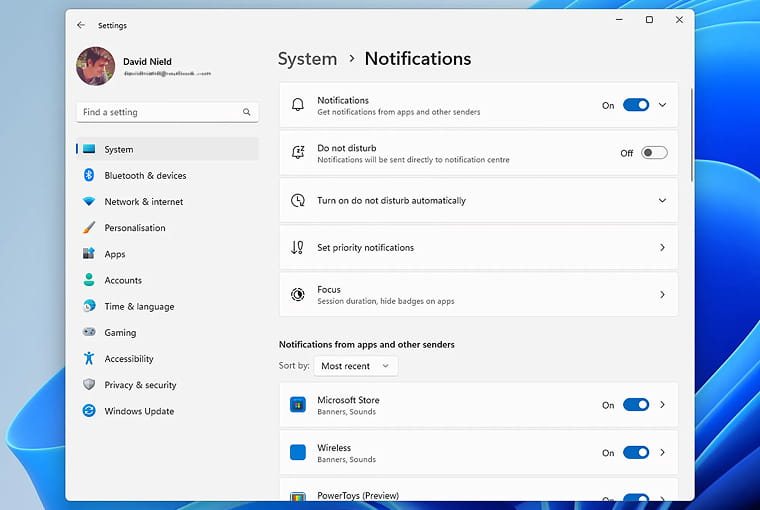The height and width of the screenshot is (510, 760).
Task: Click the Windows Update sync icon
Action: 89,411
